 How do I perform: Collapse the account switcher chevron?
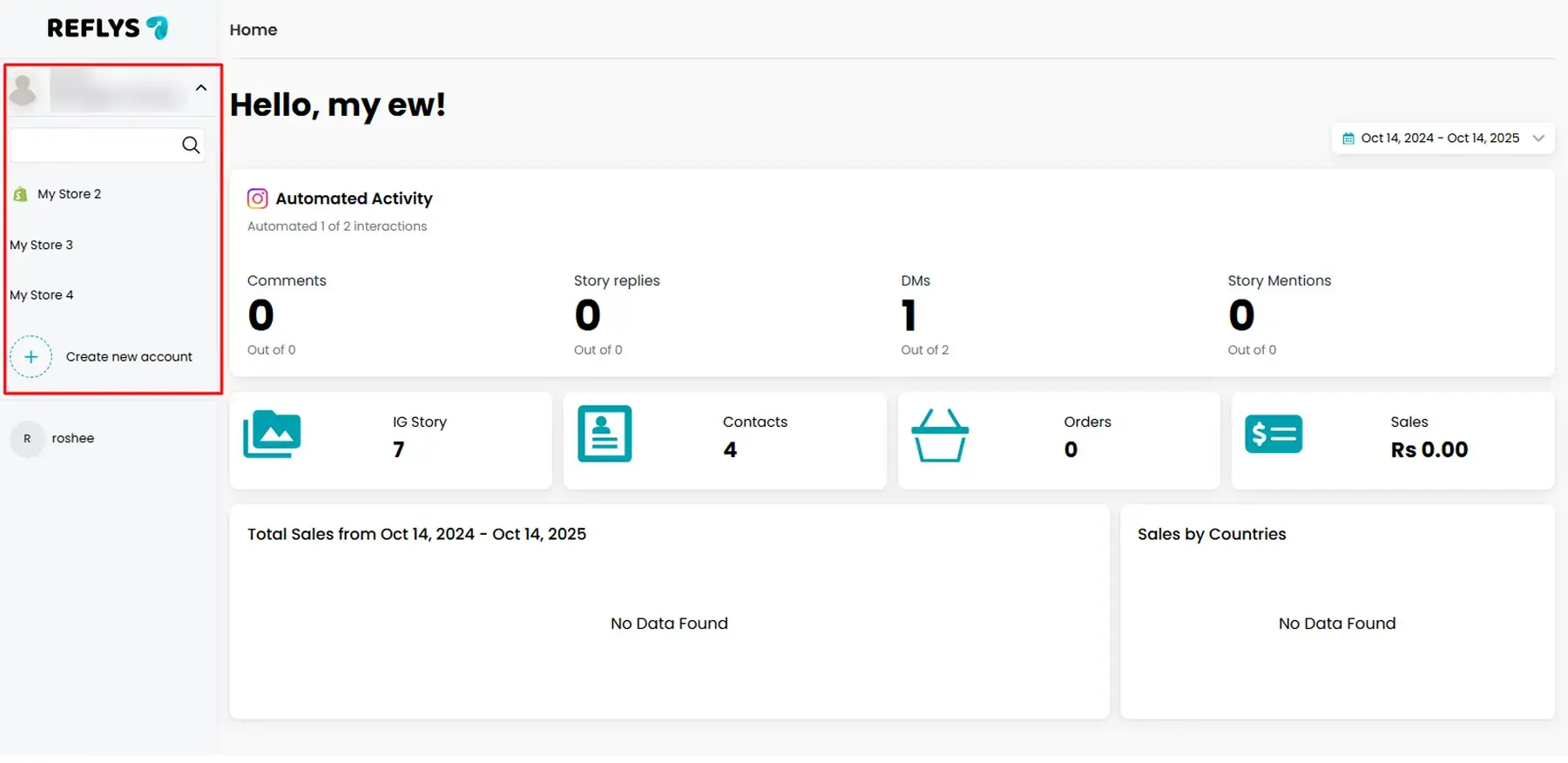201,88
